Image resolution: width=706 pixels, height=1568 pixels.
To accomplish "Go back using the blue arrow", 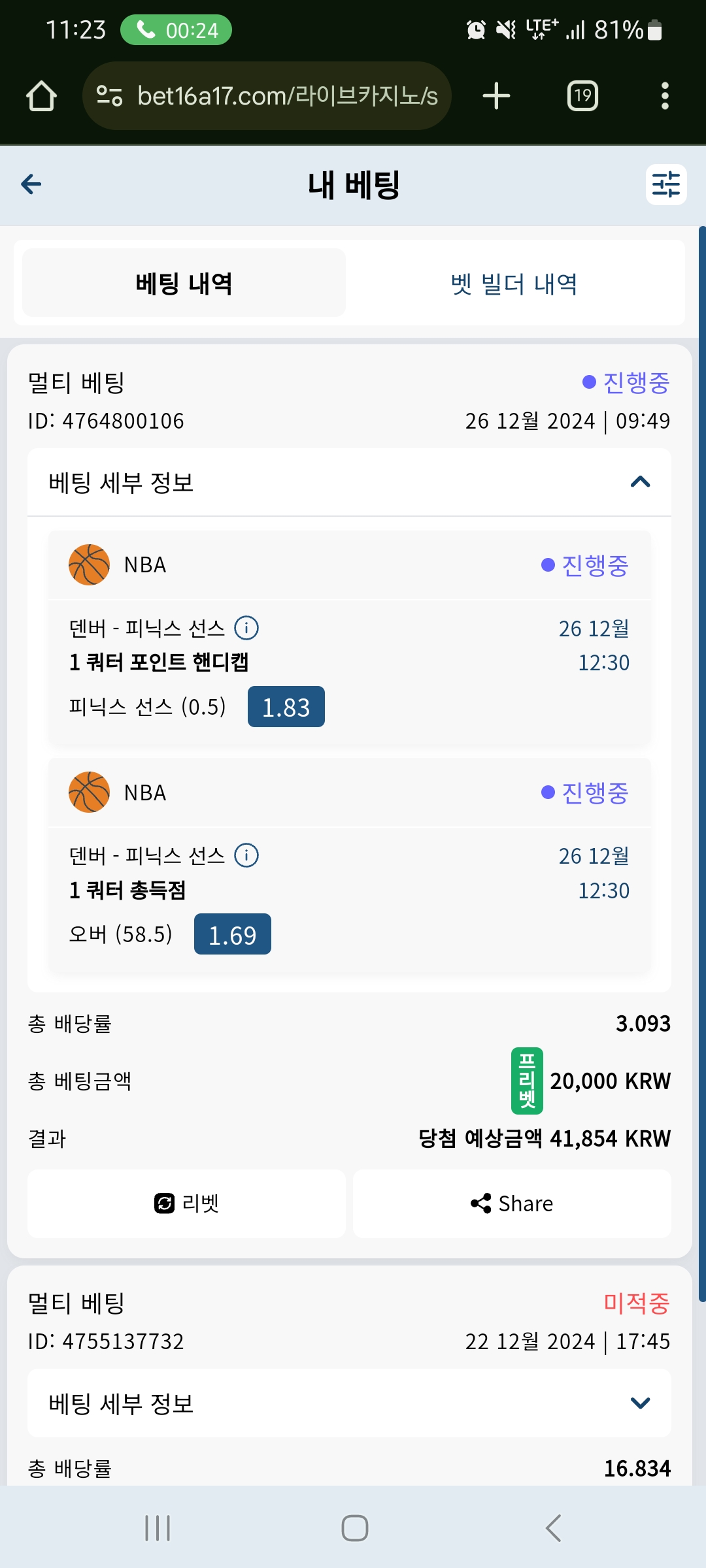I will [31, 184].
